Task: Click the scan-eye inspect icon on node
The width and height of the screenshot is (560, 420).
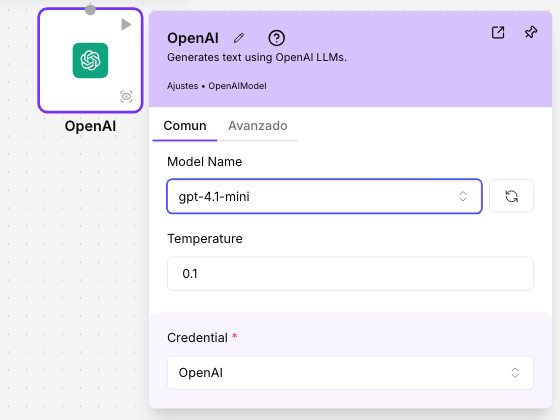Action: pyautogui.click(x=126, y=96)
